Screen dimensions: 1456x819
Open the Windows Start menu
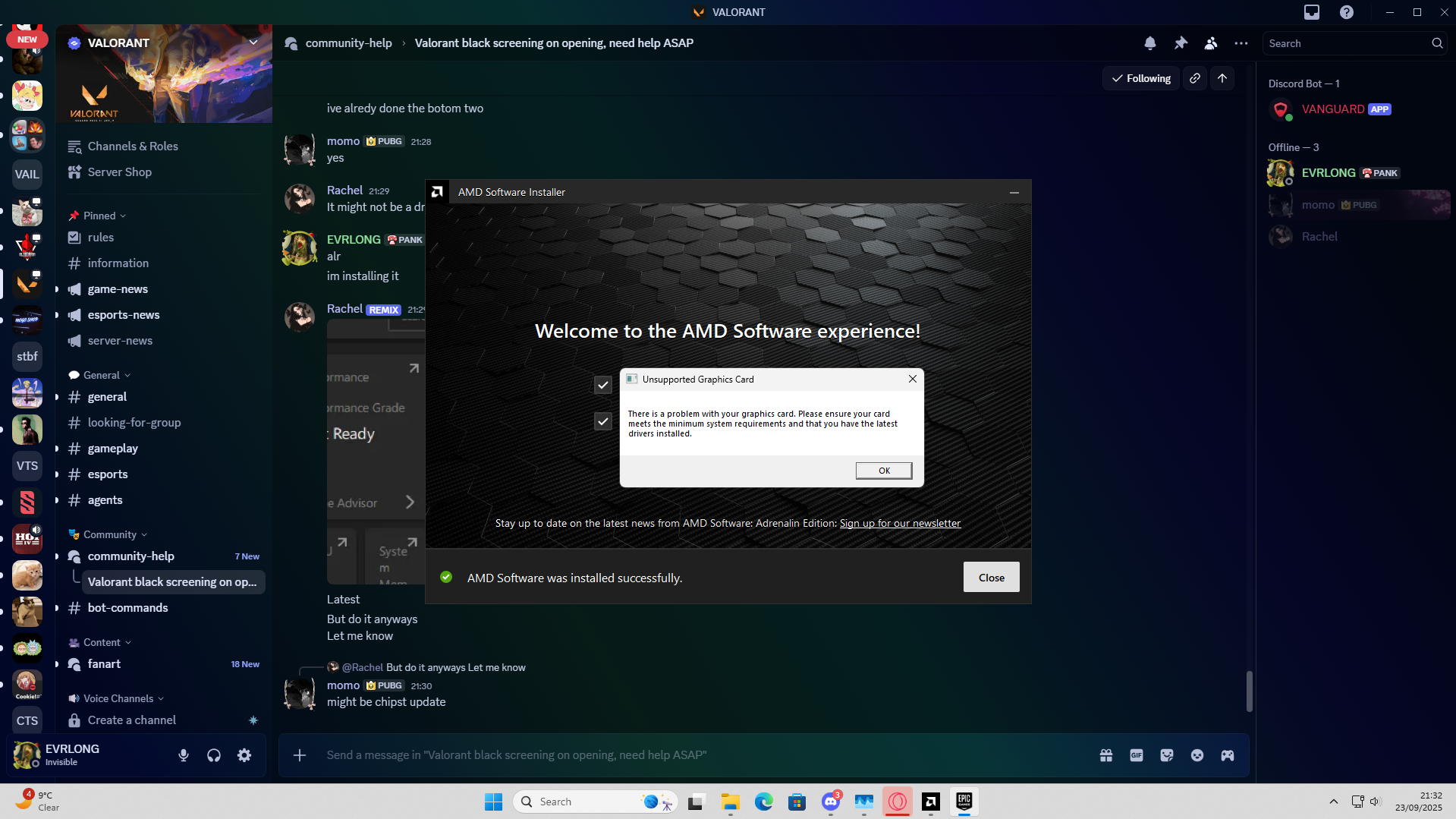pos(494,802)
